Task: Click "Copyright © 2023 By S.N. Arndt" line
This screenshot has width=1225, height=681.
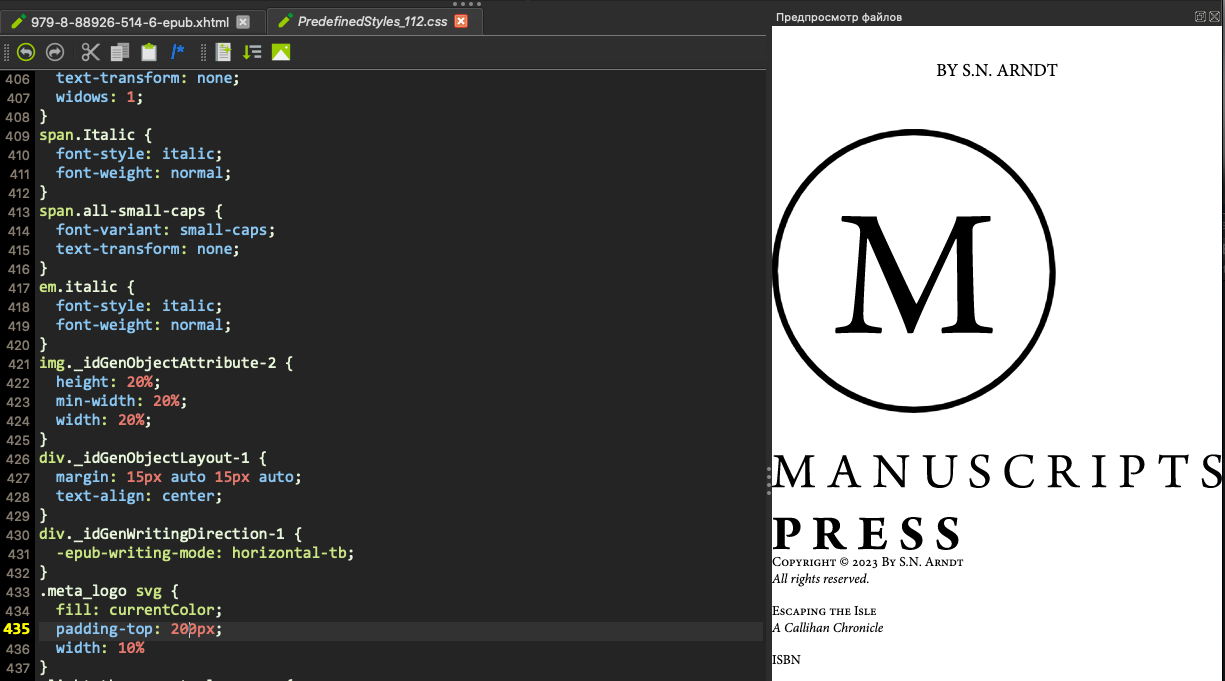Action: tap(867, 562)
